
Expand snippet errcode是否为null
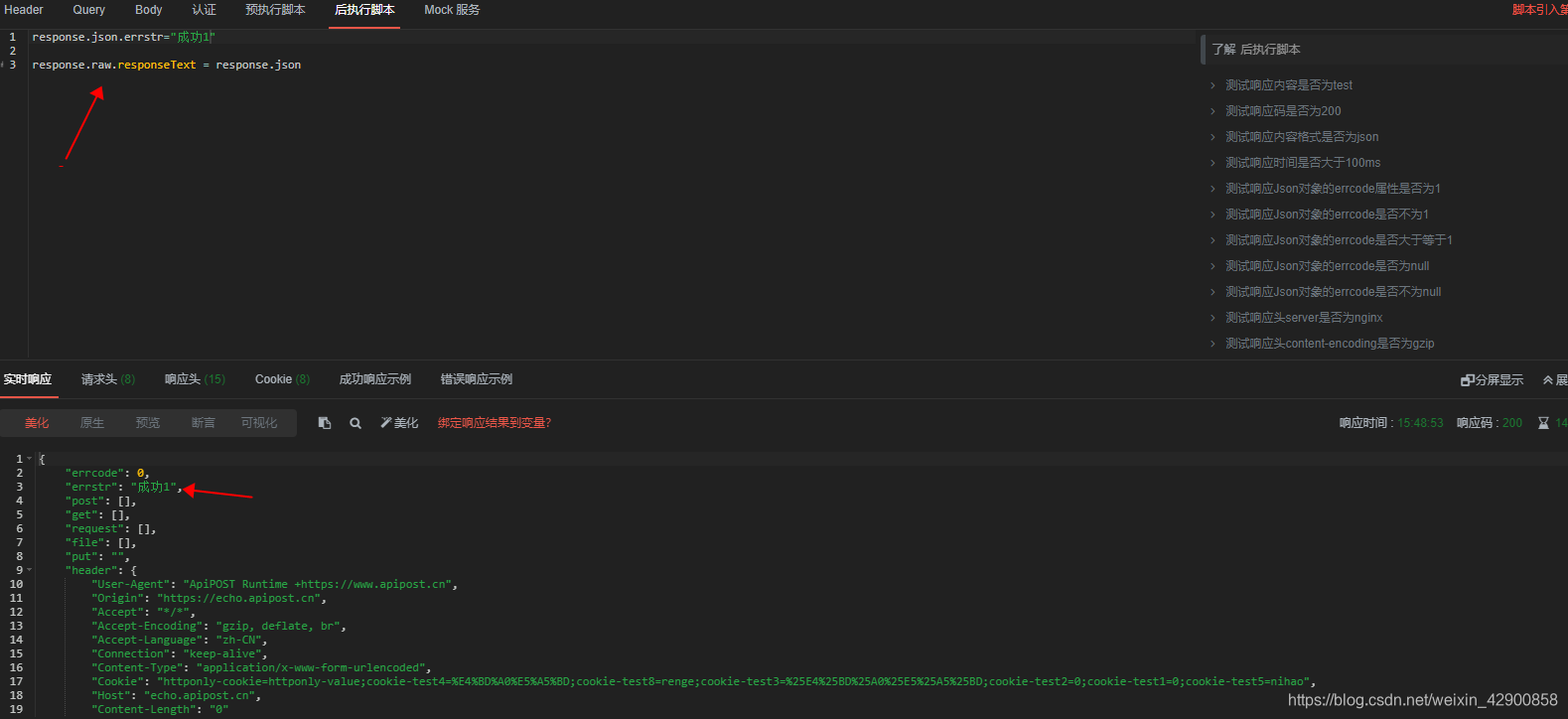[x=1327, y=266]
